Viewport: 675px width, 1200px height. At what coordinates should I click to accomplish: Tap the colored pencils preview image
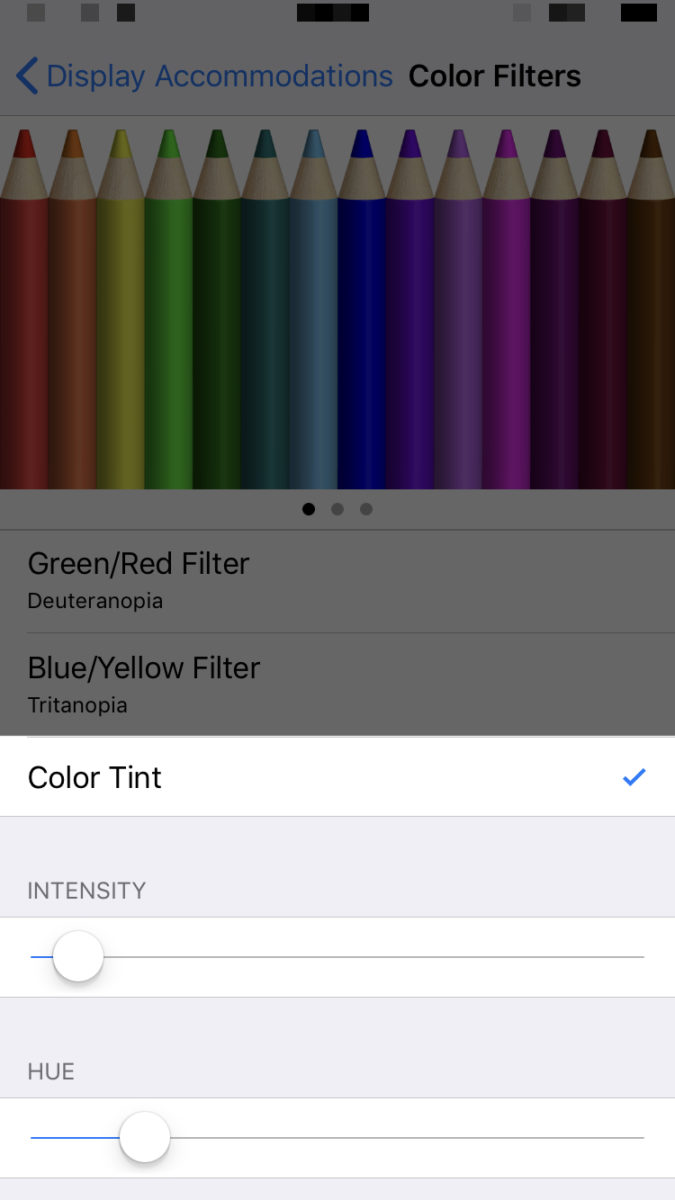click(337, 305)
